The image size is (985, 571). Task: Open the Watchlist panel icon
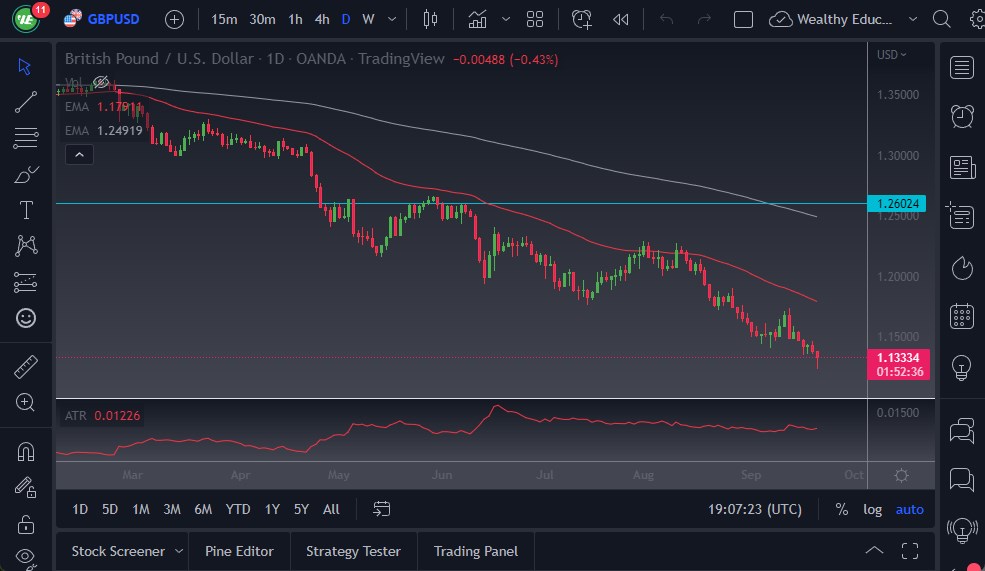[x=962, y=67]
